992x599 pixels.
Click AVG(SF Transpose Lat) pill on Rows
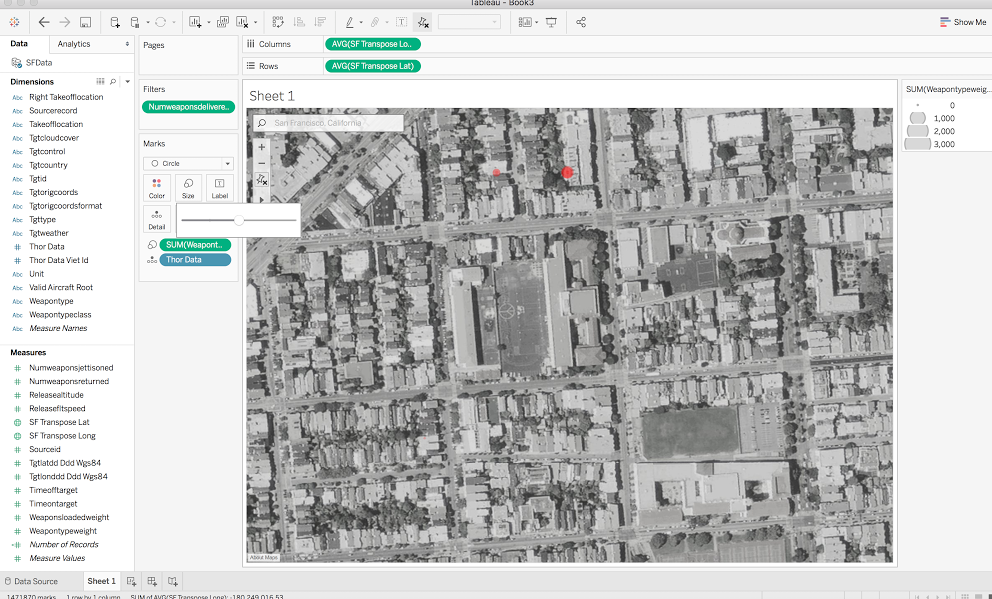click(x=373, y=66)
